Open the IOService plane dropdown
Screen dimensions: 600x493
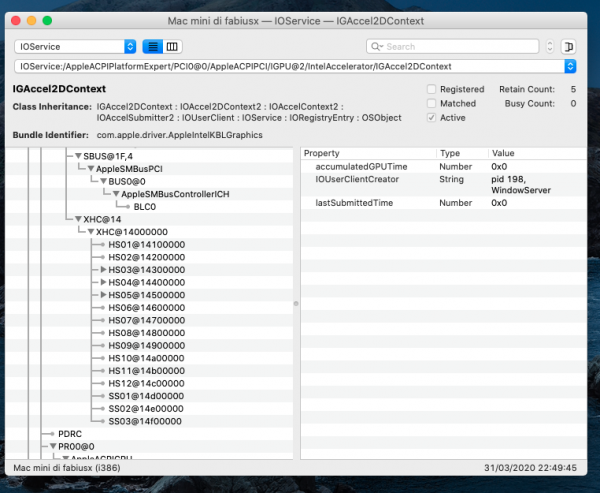[75, 47]
